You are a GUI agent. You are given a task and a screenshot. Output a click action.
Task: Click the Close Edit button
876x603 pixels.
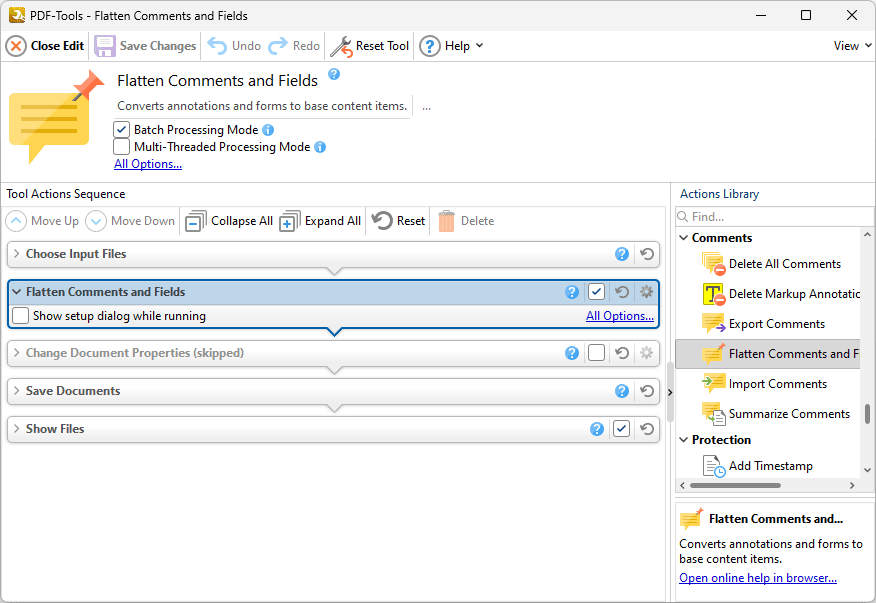coord(45,46)
